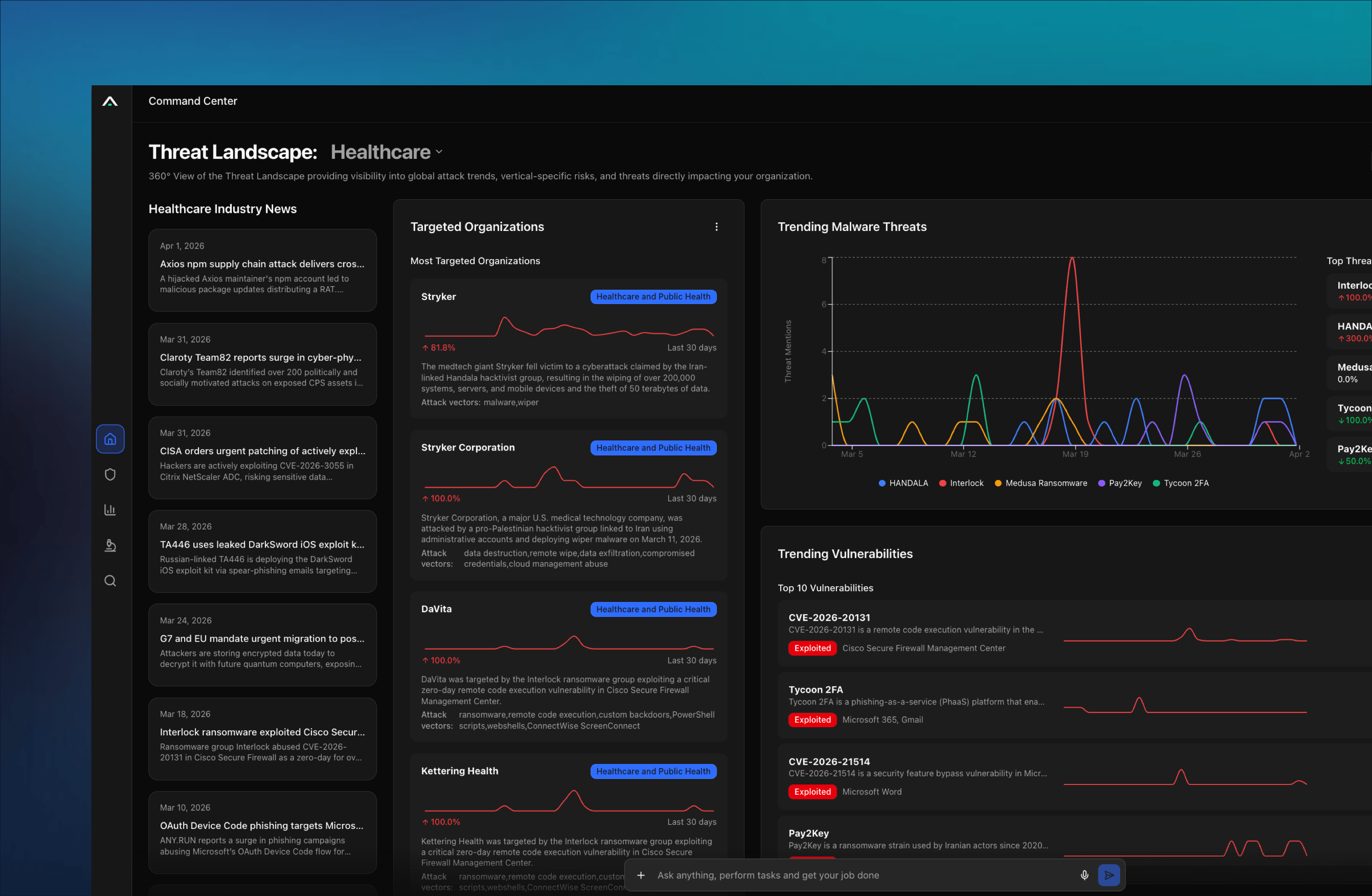Open the microscope research sidebar icon

point(110,545)
